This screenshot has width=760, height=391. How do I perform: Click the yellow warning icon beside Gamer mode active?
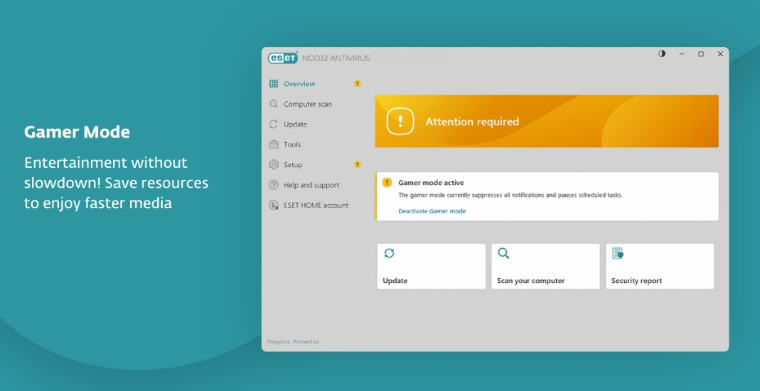coord(387,183)
